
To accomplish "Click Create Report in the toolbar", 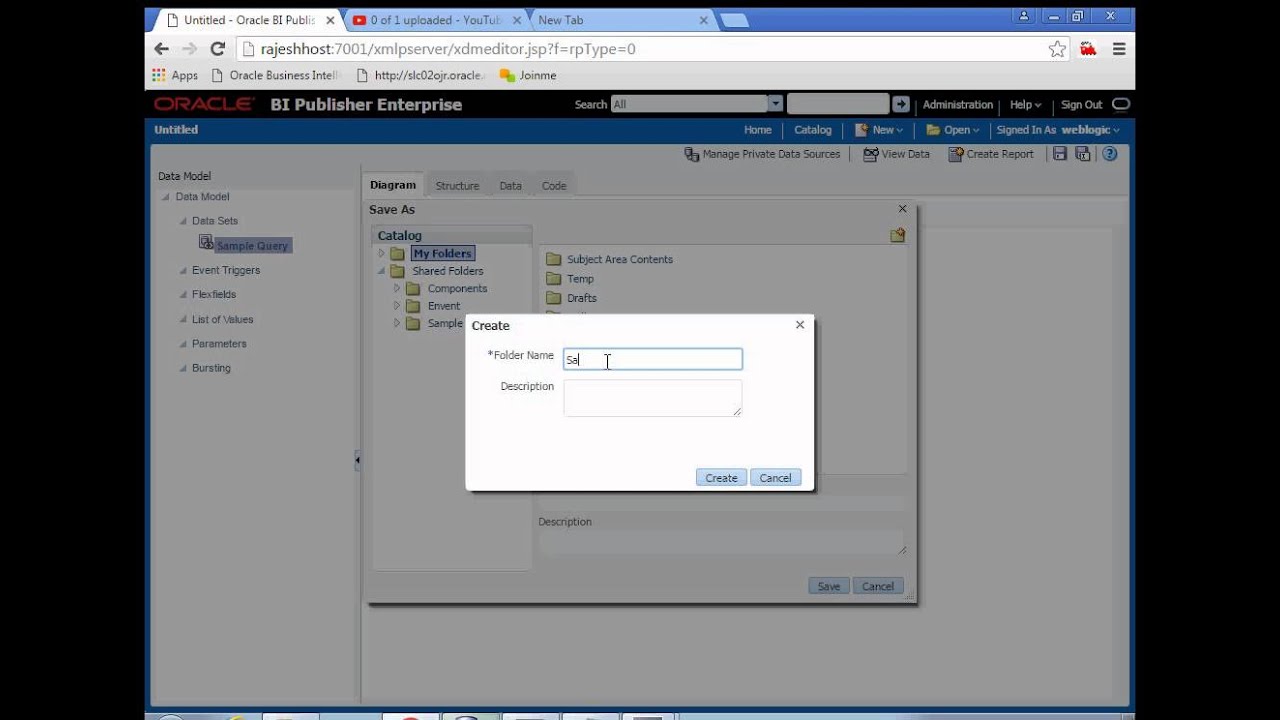I will (991, 154).
